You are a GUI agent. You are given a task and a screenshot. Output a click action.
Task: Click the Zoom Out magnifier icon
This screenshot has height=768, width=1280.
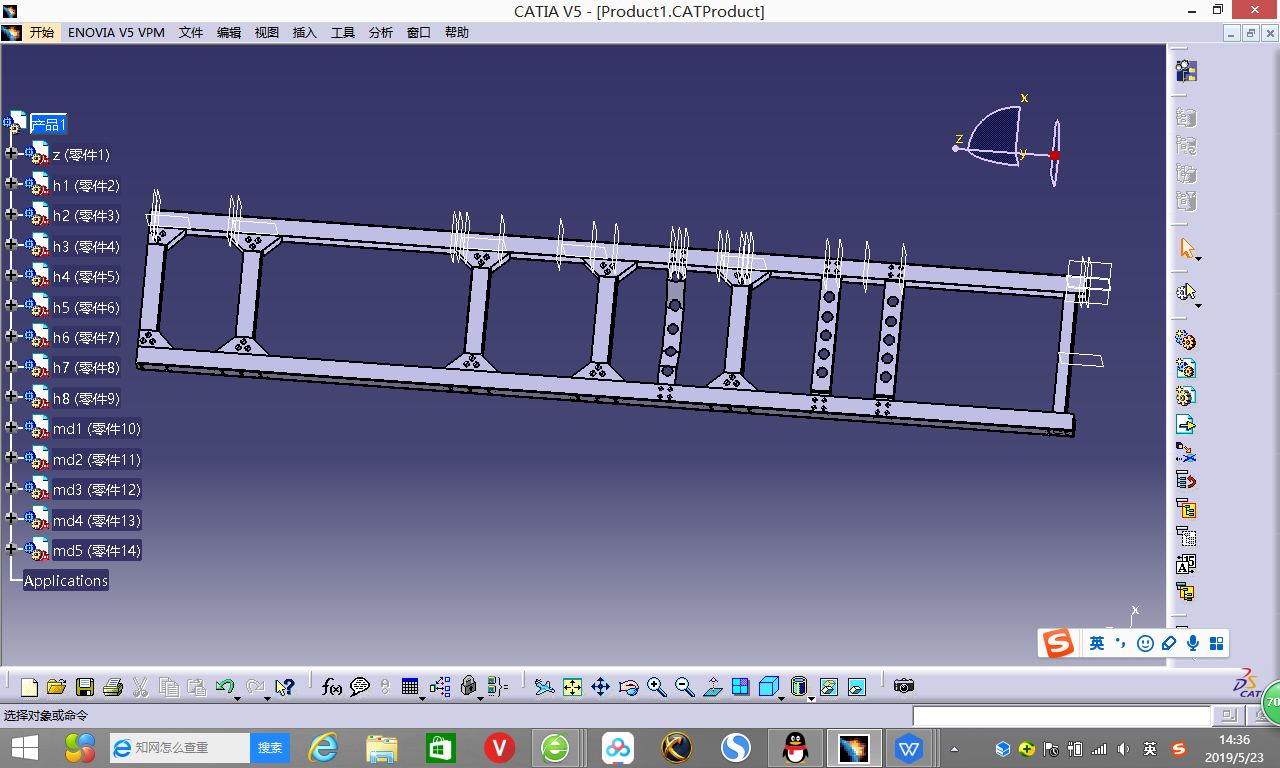[x=684, y=687]
